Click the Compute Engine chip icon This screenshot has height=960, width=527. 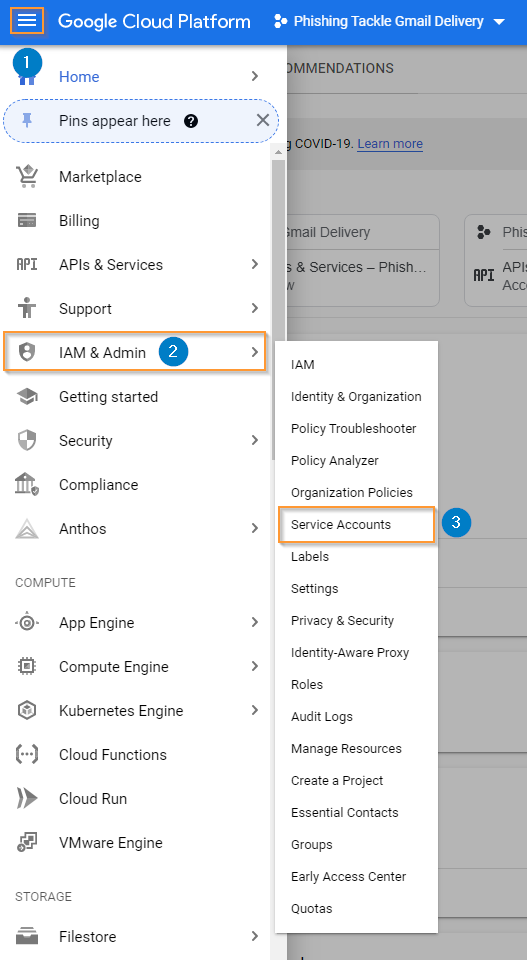[x=27, y=667]
